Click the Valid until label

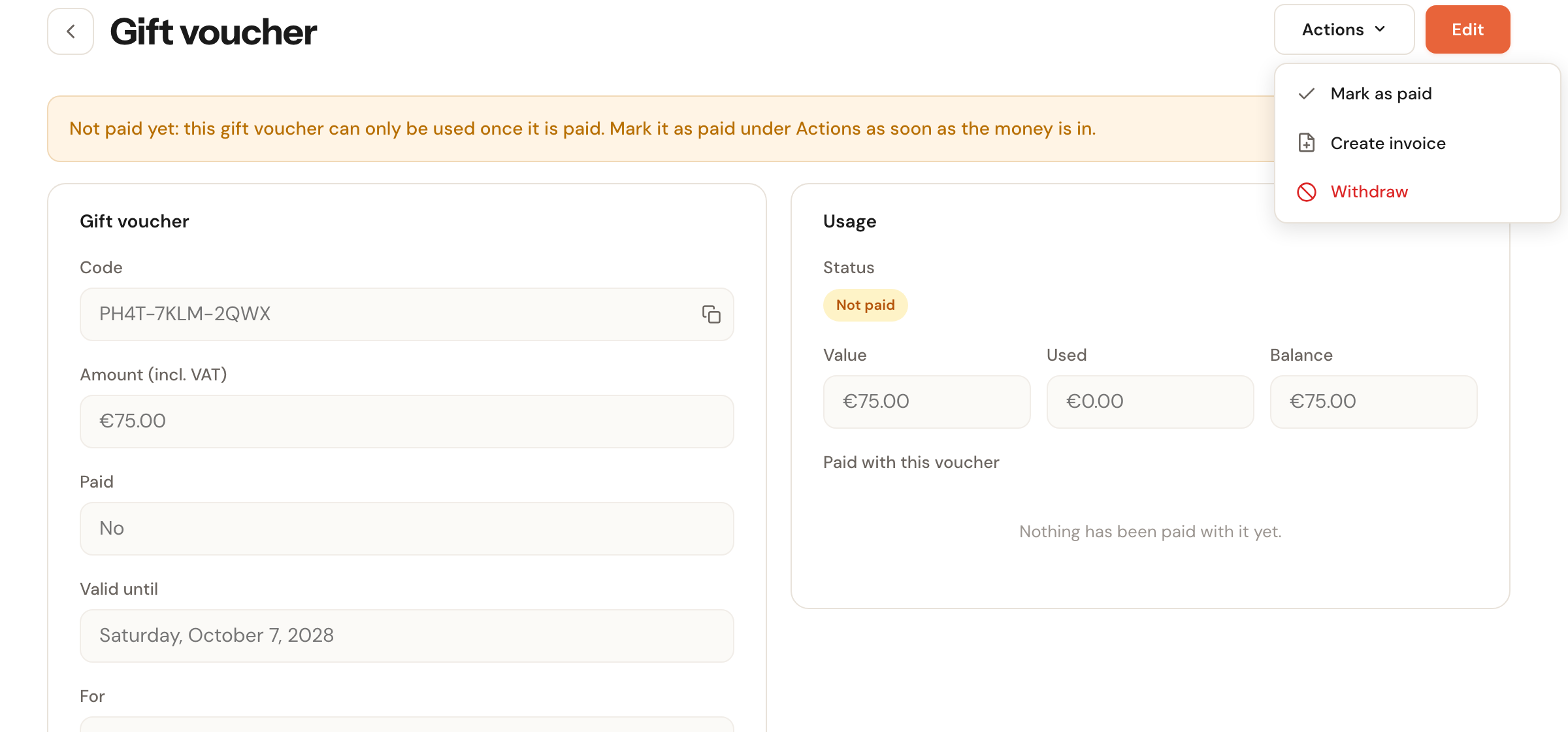pos(119,590)
